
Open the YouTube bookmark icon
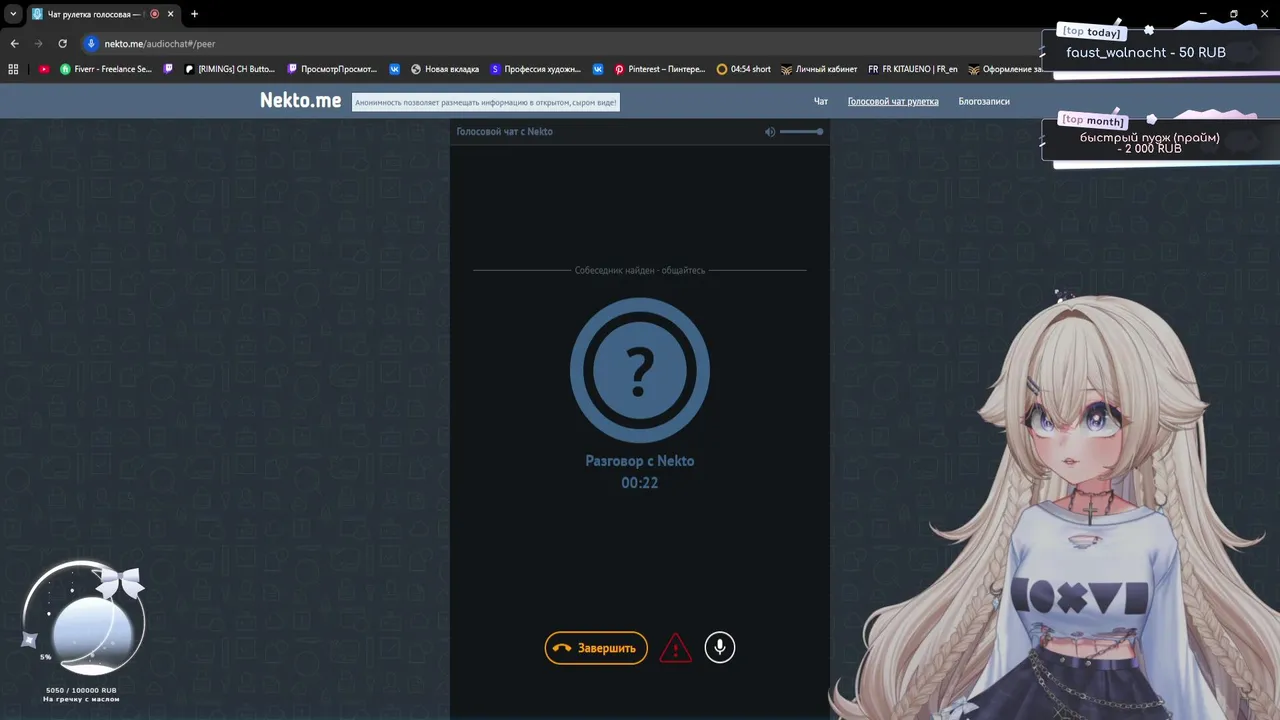44,69
